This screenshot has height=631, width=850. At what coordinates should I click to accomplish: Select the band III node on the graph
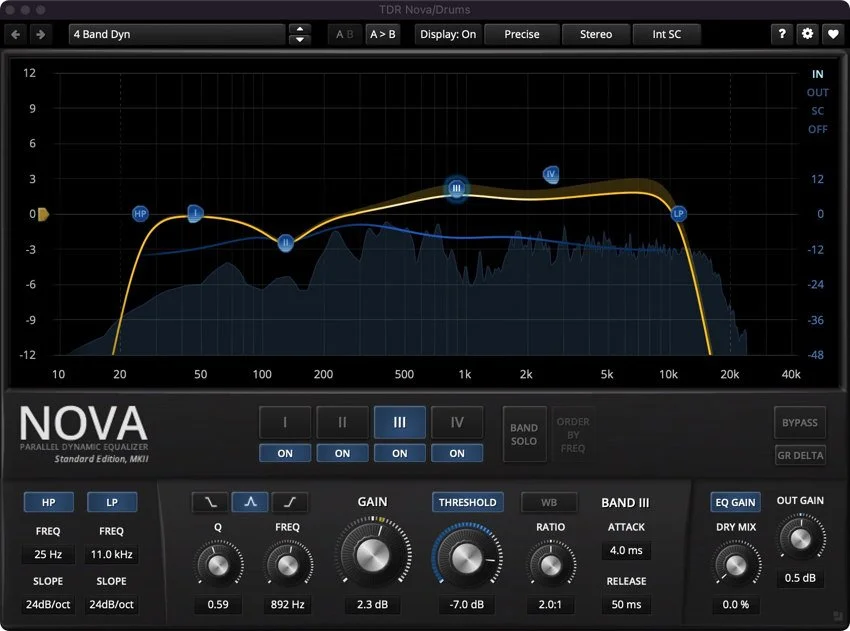coord(456,188)
